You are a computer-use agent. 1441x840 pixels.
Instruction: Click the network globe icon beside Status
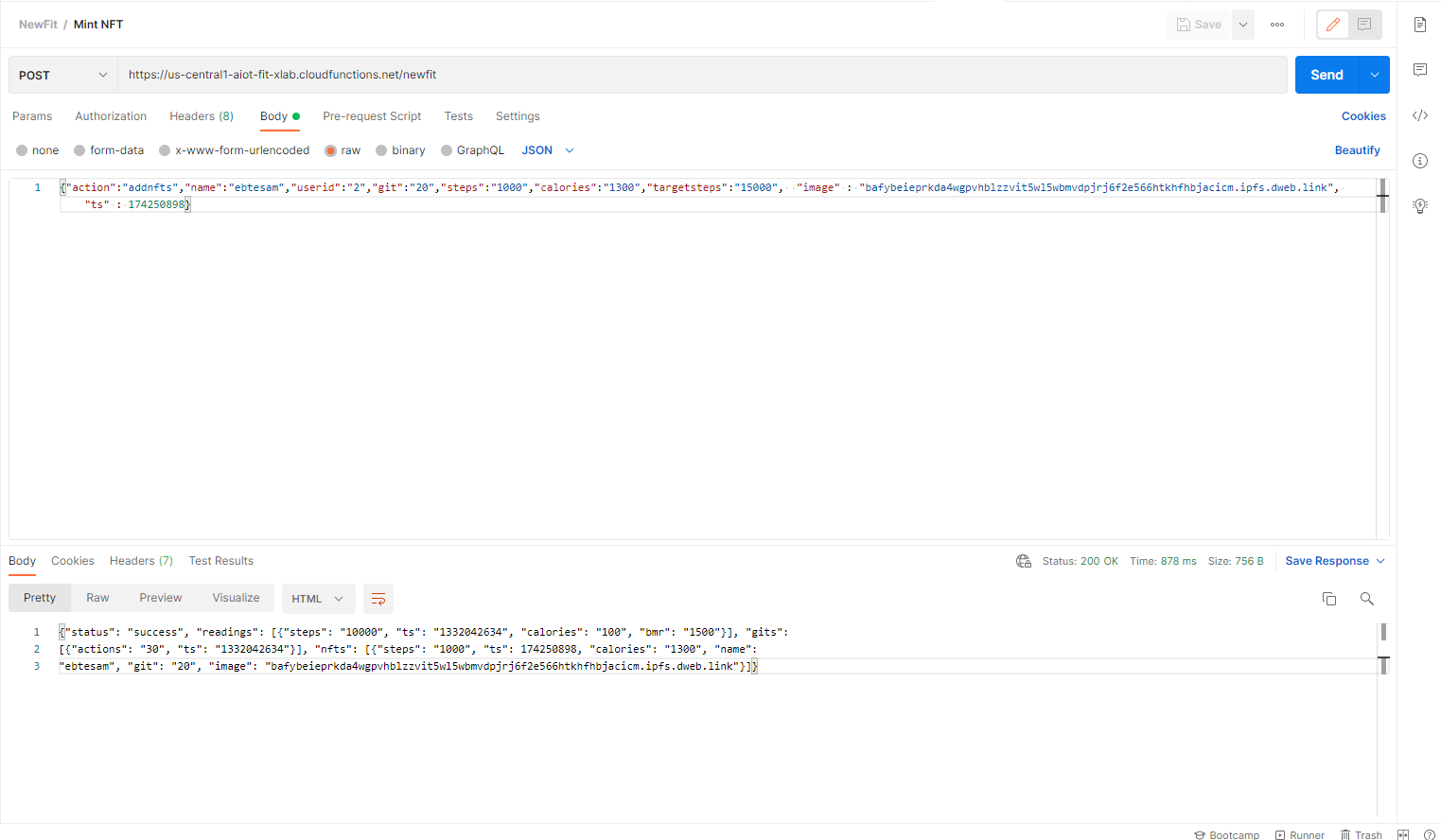(x=1024, y=561)
